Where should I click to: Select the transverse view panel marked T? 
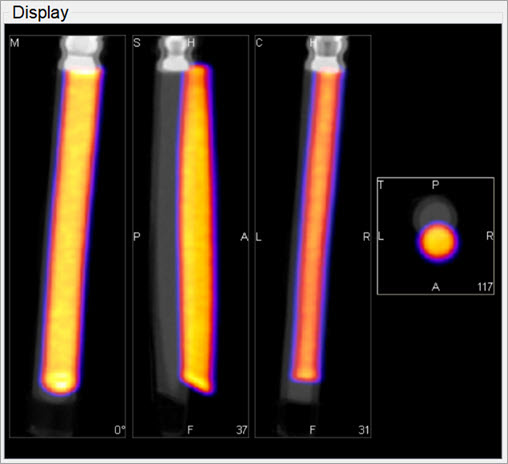point(436,236)
